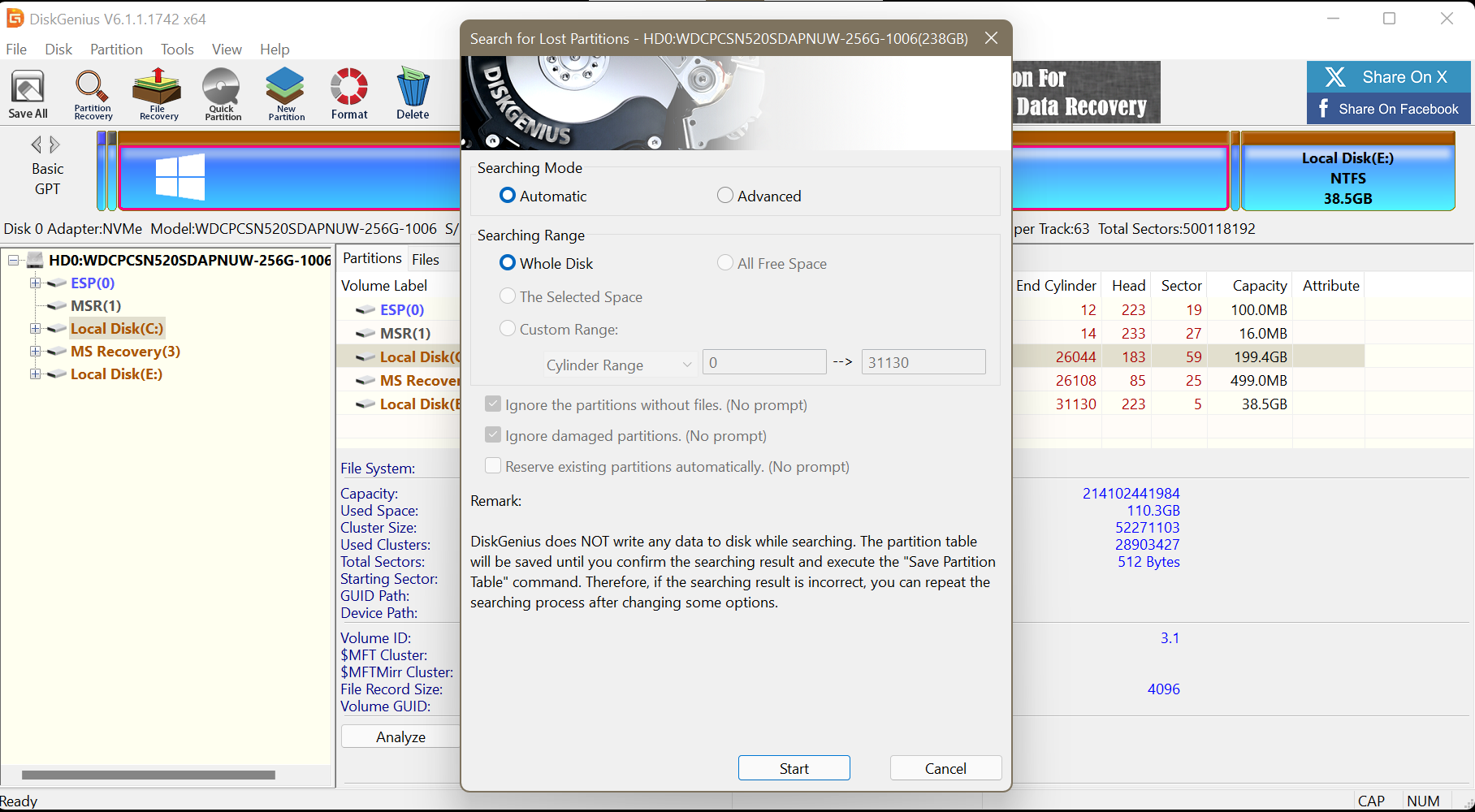Click the Facebook logo icon
The width and height of the screenshot is (1475, 812).
(1323, 109)
